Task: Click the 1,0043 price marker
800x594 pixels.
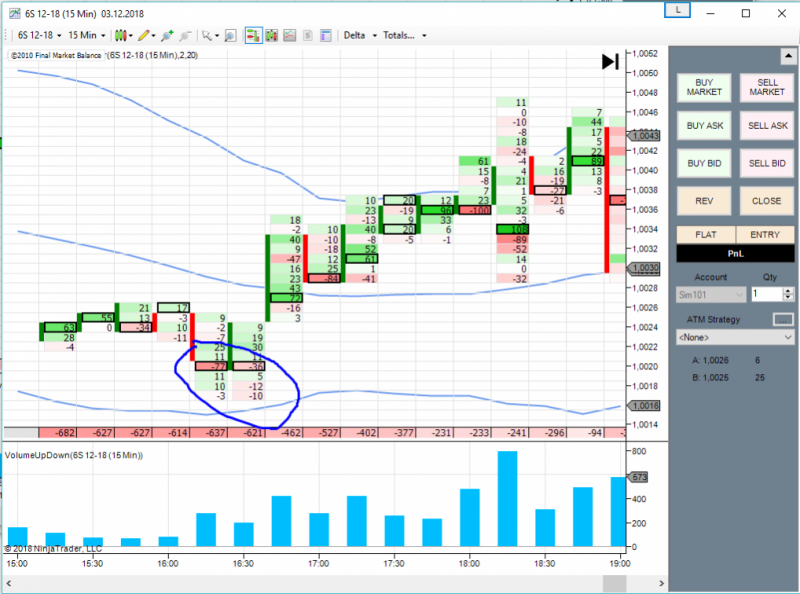Action: 644,136
